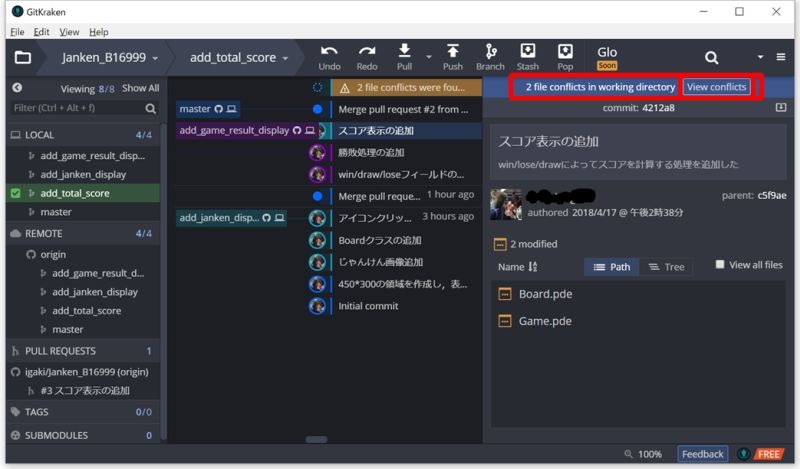The width and height of the screenshot is (800, 469).
Task: Open the Help menu
Action: pos(98,32)
